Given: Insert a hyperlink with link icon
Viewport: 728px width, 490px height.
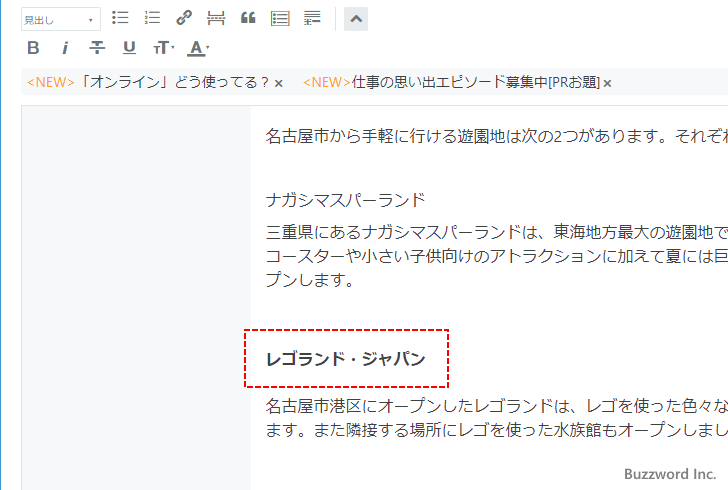Looking at the screenshot, I should tap(184, 19).
